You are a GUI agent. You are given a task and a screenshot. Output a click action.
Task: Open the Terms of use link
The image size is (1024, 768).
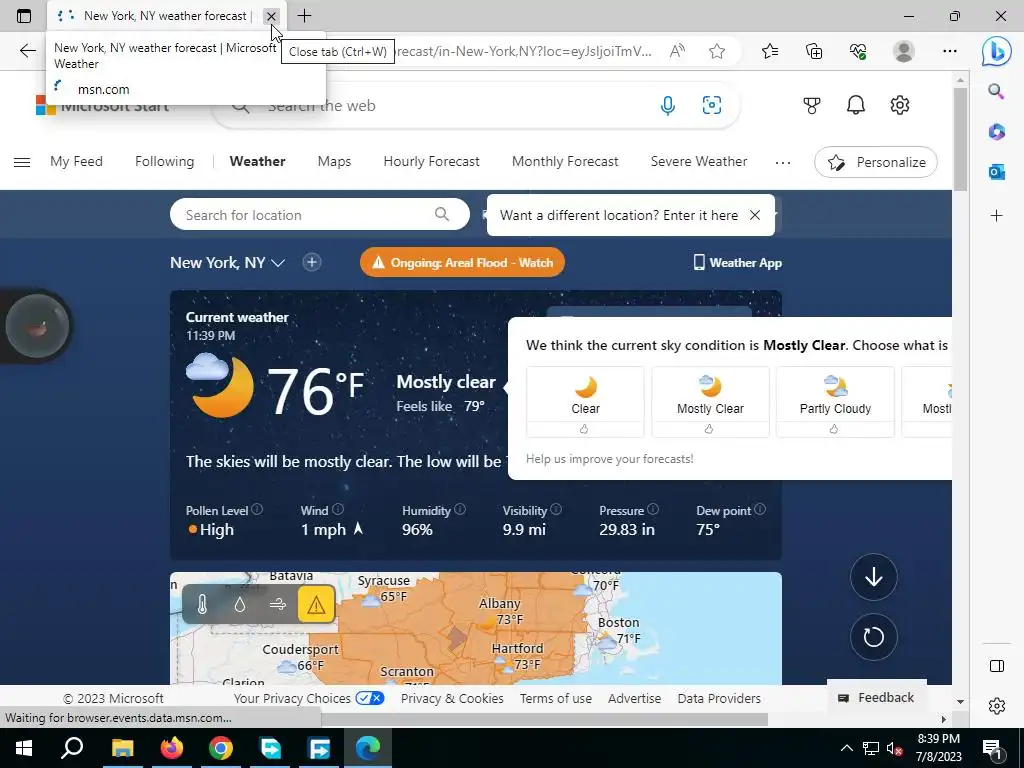[x=556, y=698]
